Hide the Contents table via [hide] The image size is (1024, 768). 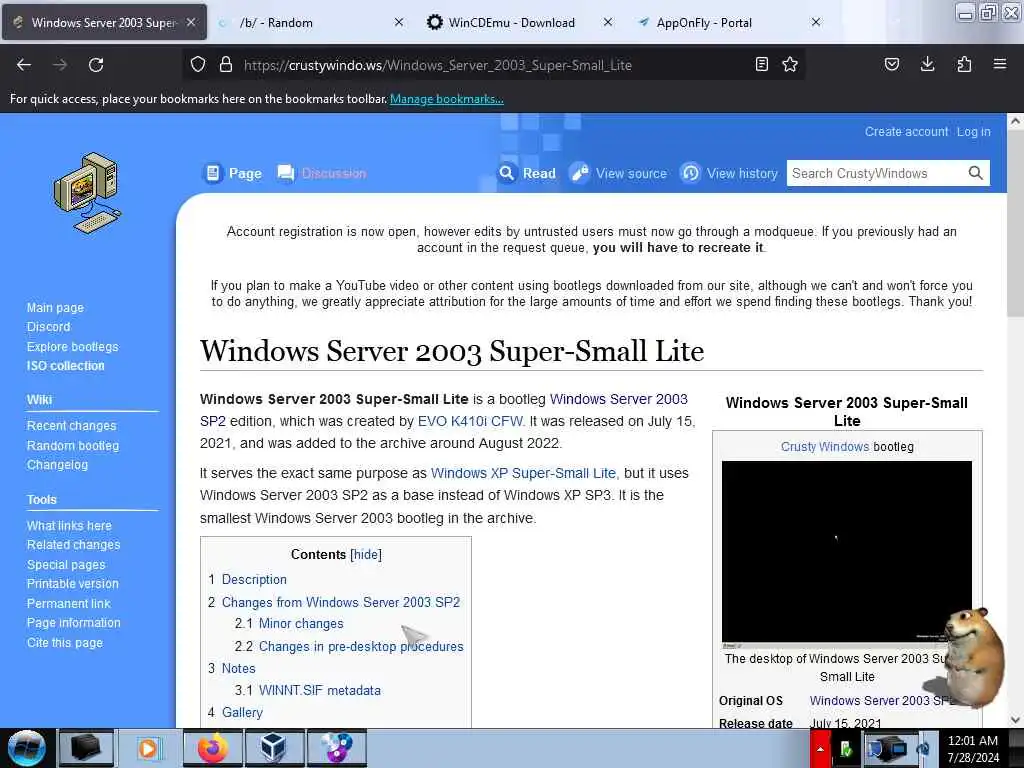tap(366, 554)
